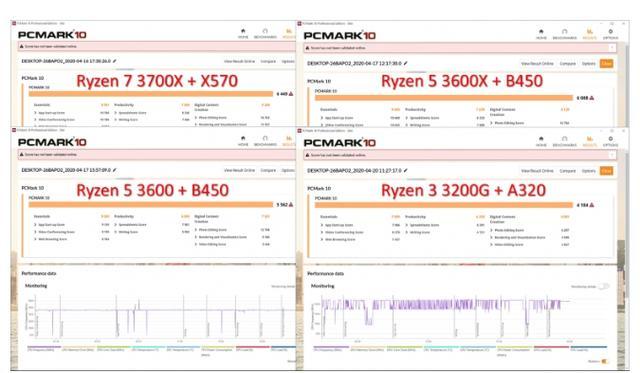
Task: Click View Result Online in Ryzen 7 3700X window
Action: click(240, 61)
